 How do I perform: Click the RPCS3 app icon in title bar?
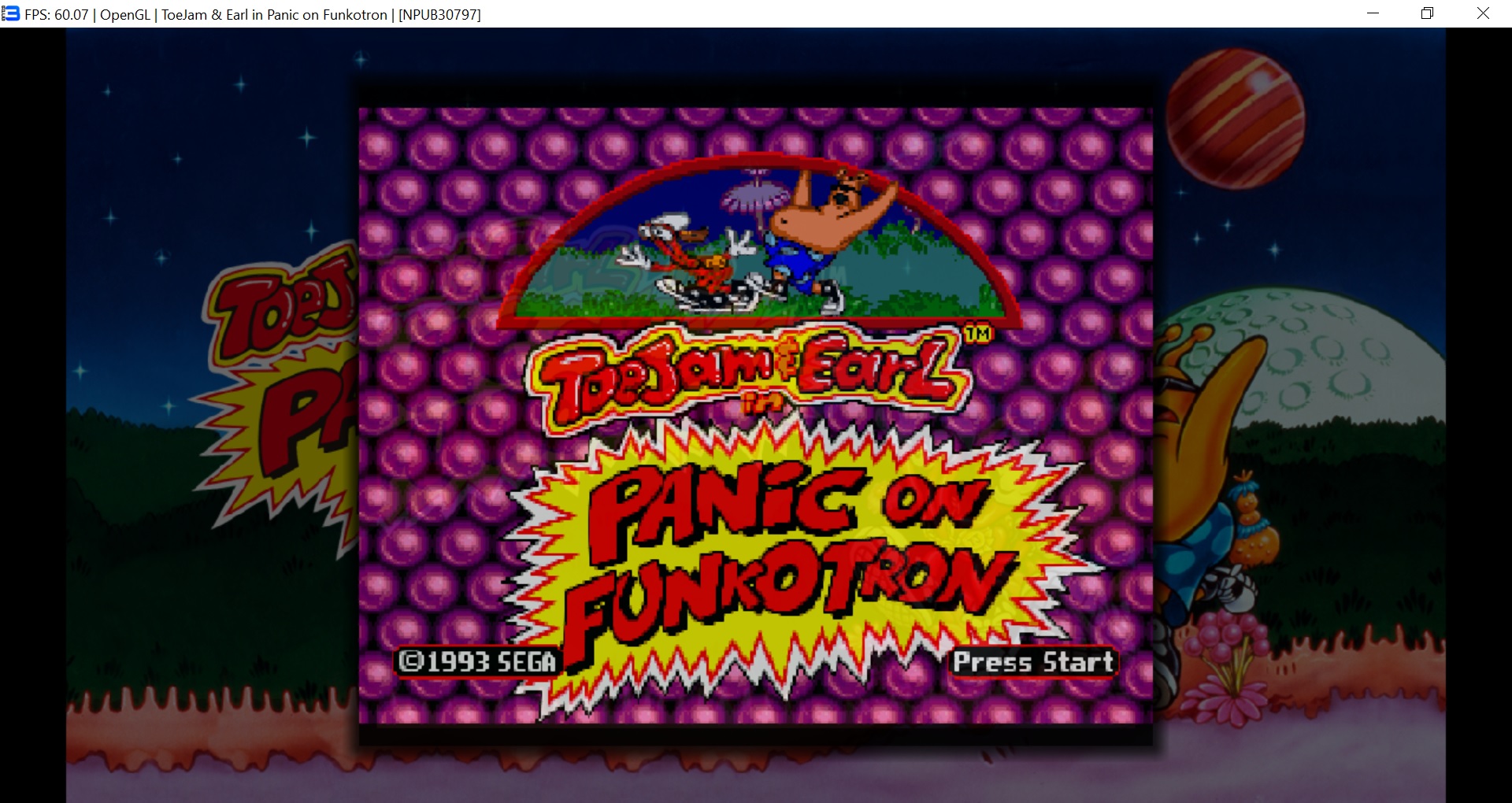point(11,13)
